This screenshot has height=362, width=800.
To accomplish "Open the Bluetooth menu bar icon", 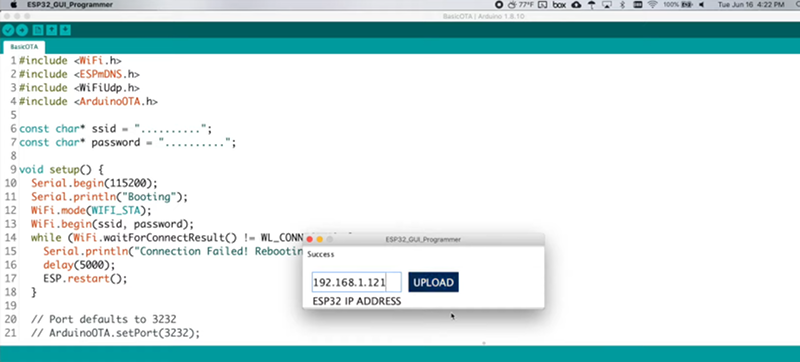I will pos(622,5).
